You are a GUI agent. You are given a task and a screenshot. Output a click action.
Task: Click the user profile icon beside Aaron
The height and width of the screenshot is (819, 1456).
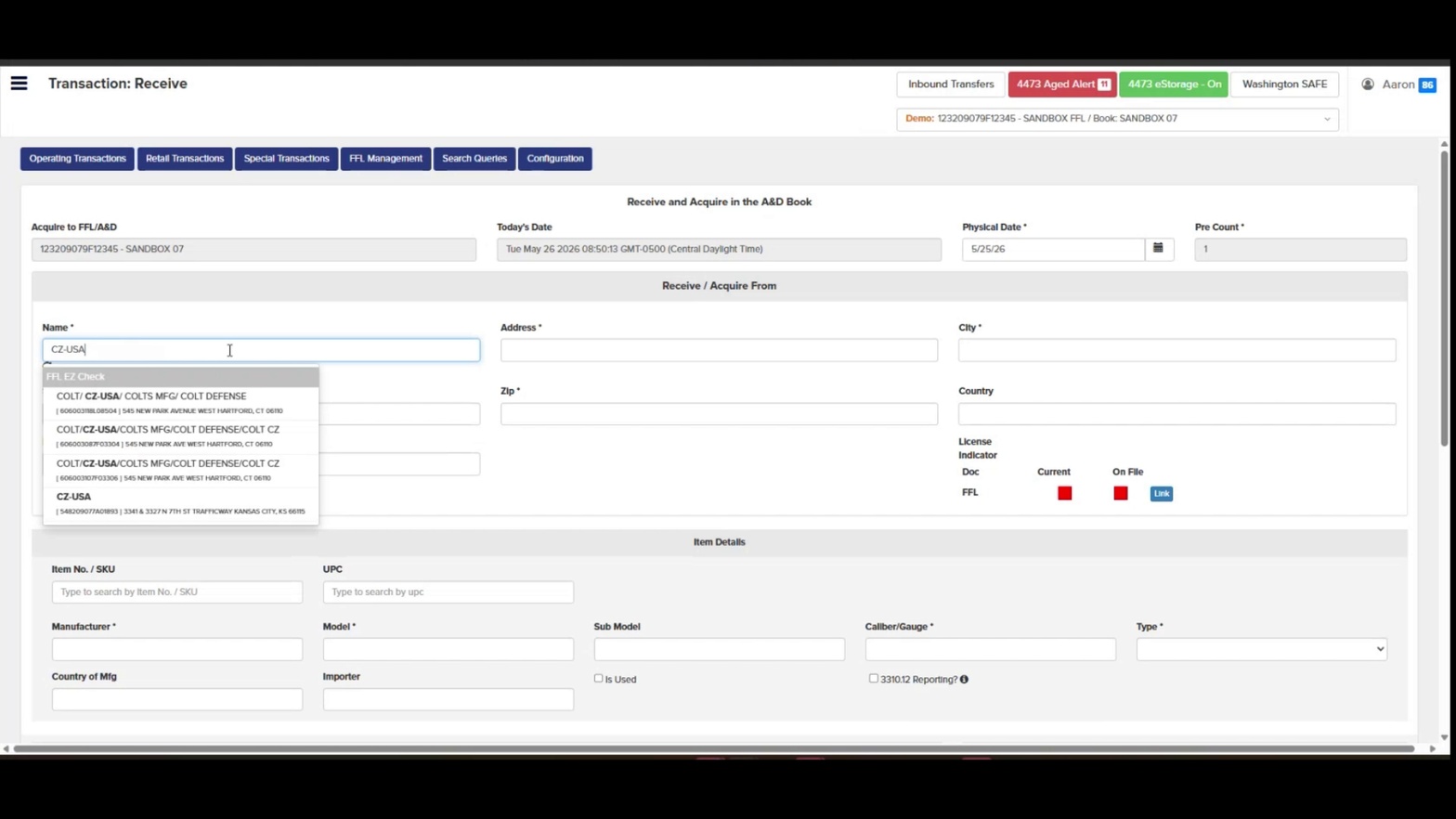pos(1368,84)
